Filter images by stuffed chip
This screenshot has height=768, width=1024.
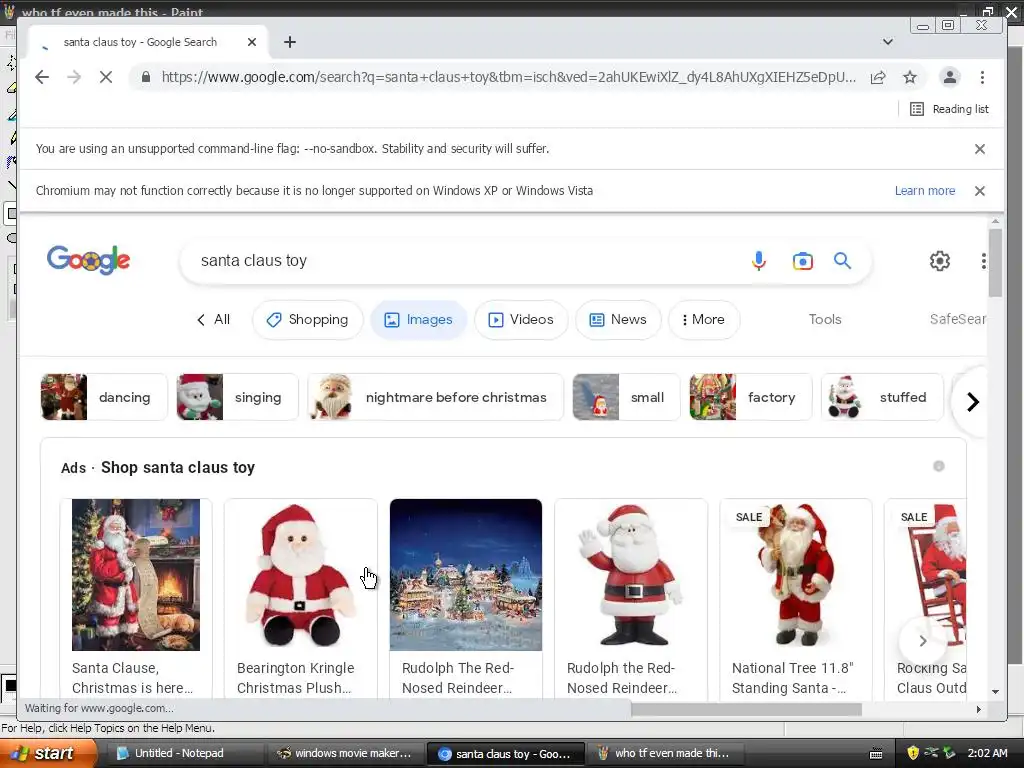click(882, 397)
